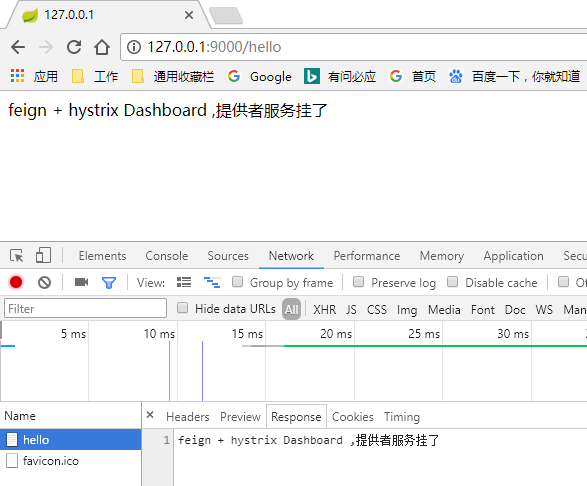587x486 pixels.
Task: Filter requests by Media
Action: click(x=444, y=310)
